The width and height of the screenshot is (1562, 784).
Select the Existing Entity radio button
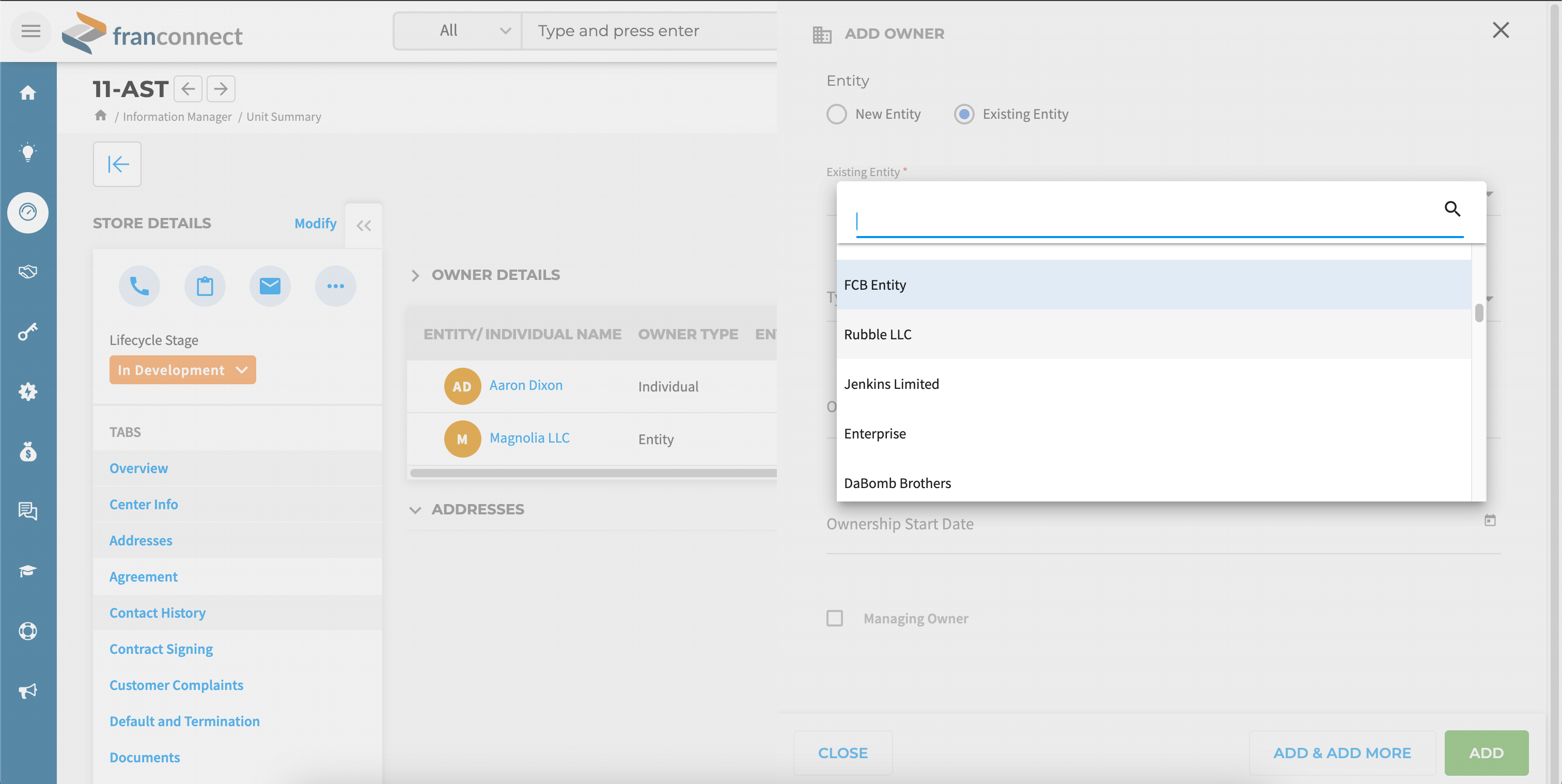click(x=964, y=114)
